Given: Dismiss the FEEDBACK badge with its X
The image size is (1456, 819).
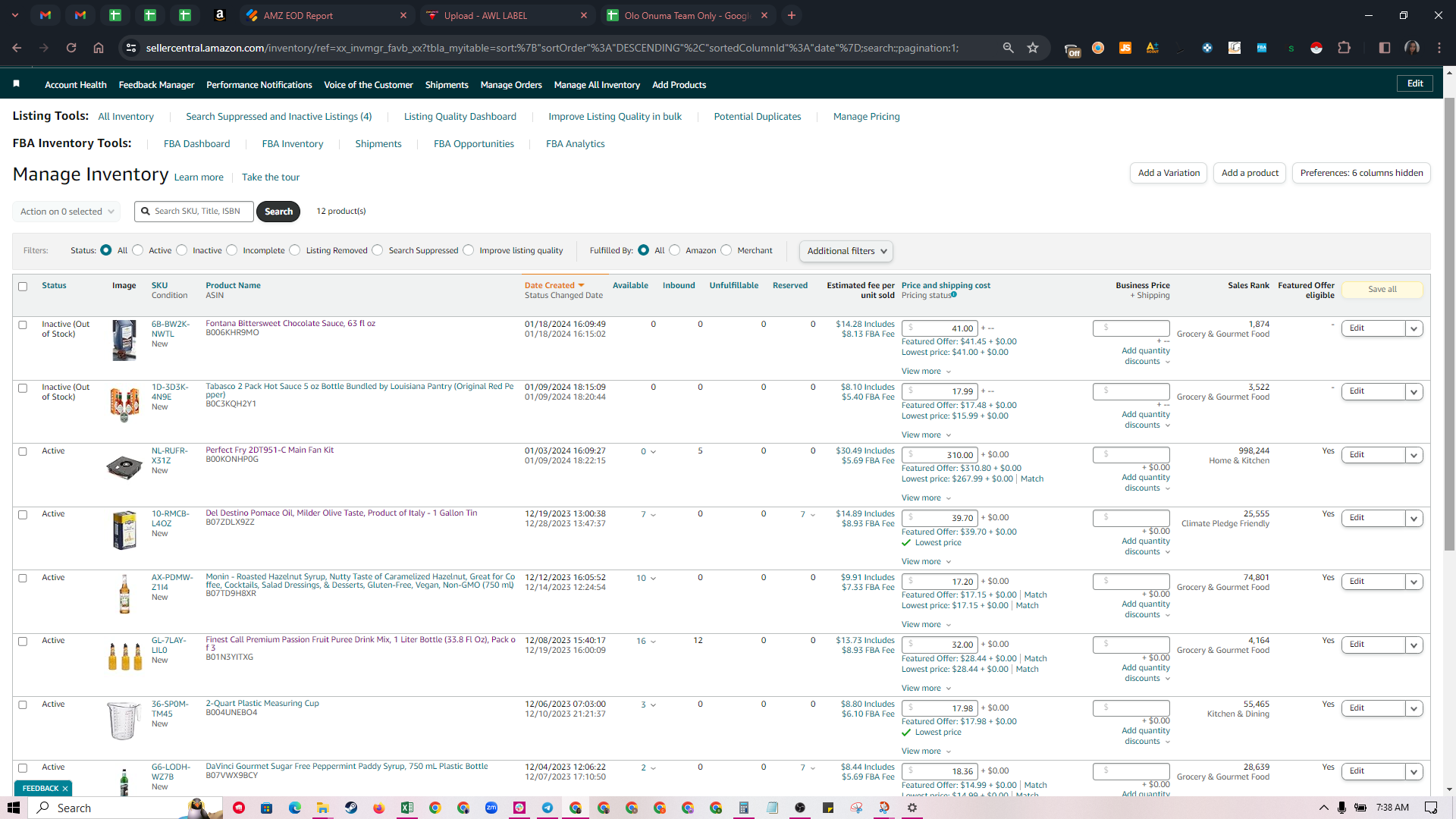Looking at the screenshot, I should tap(65, 789).
